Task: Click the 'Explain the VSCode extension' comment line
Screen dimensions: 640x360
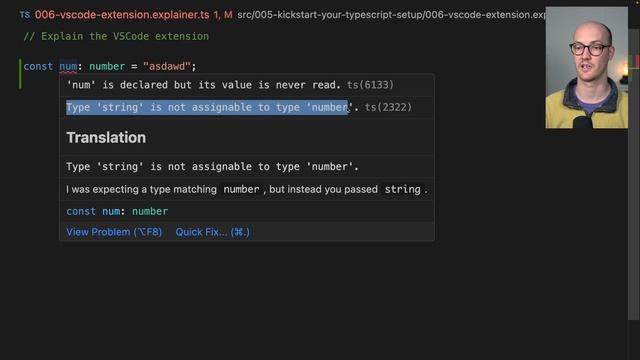Action: tap(116, 36)
